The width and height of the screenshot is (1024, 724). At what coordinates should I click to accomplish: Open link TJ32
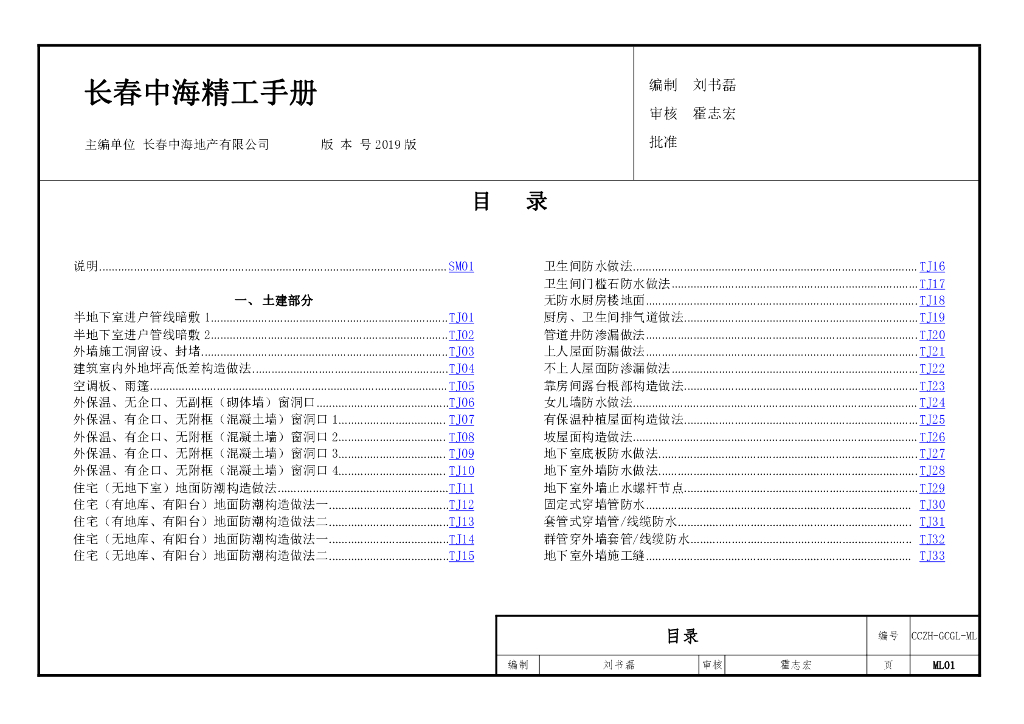[932, 539]
